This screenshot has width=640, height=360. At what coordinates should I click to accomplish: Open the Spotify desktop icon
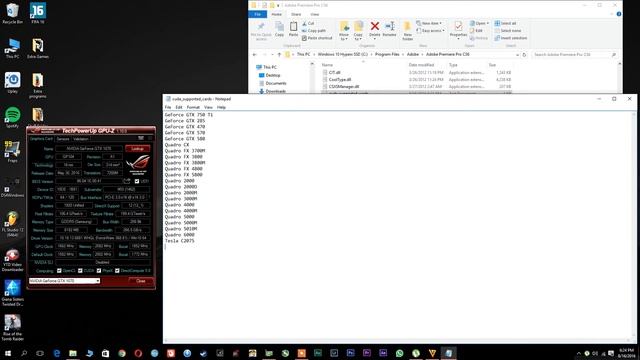click(x=13, y=118)
